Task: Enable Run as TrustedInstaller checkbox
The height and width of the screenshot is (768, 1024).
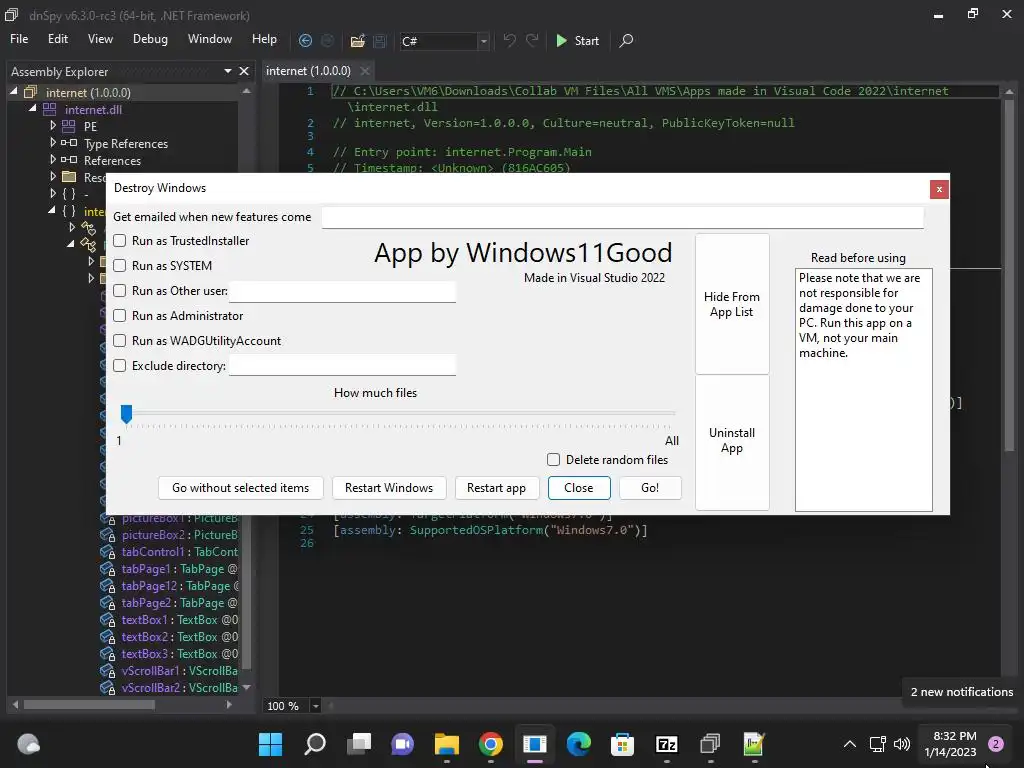Action: coord(120,241)
